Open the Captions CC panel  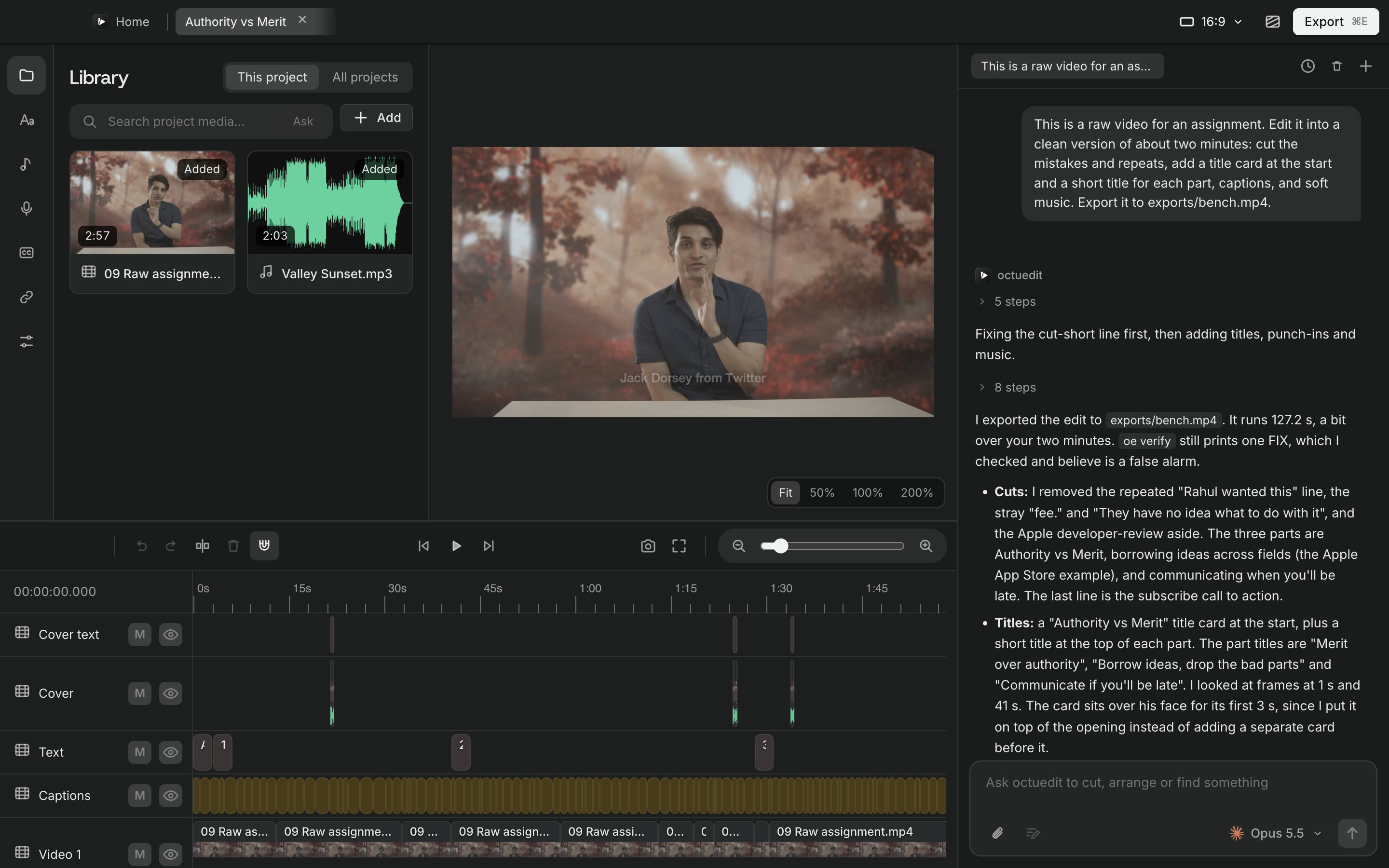tap(27, 253)
